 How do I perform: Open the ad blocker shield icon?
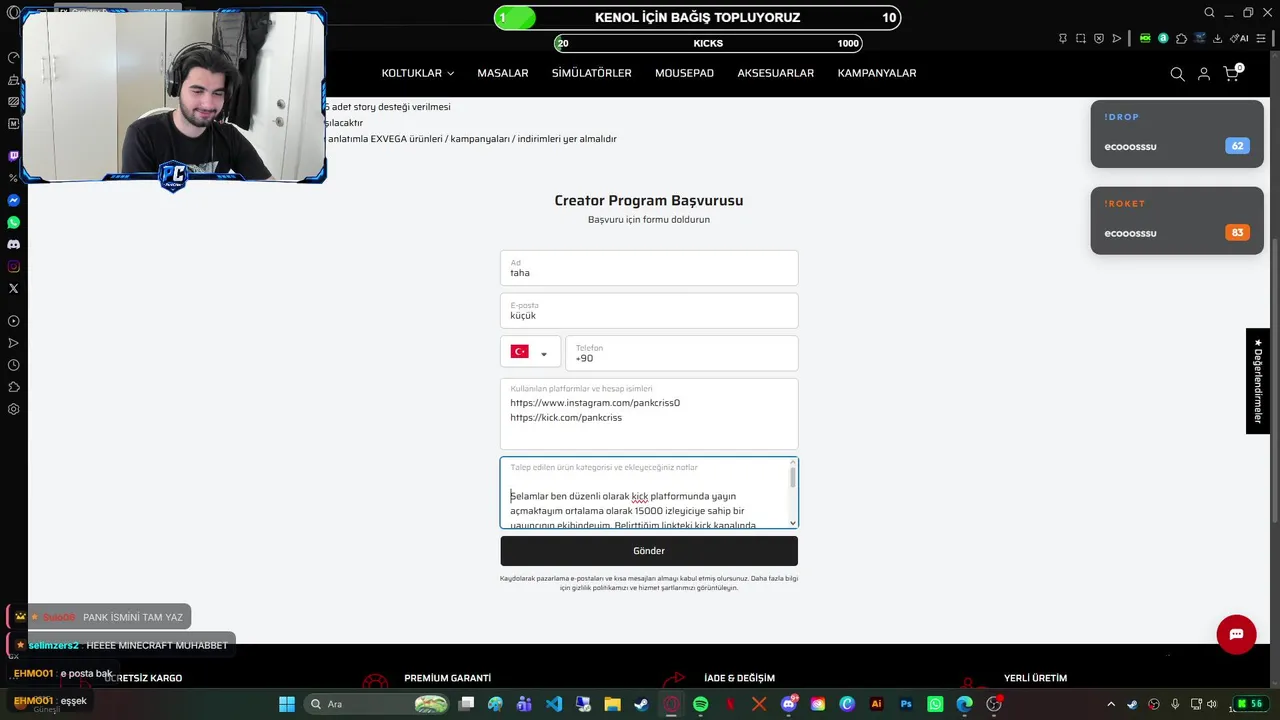point(1099,38)
